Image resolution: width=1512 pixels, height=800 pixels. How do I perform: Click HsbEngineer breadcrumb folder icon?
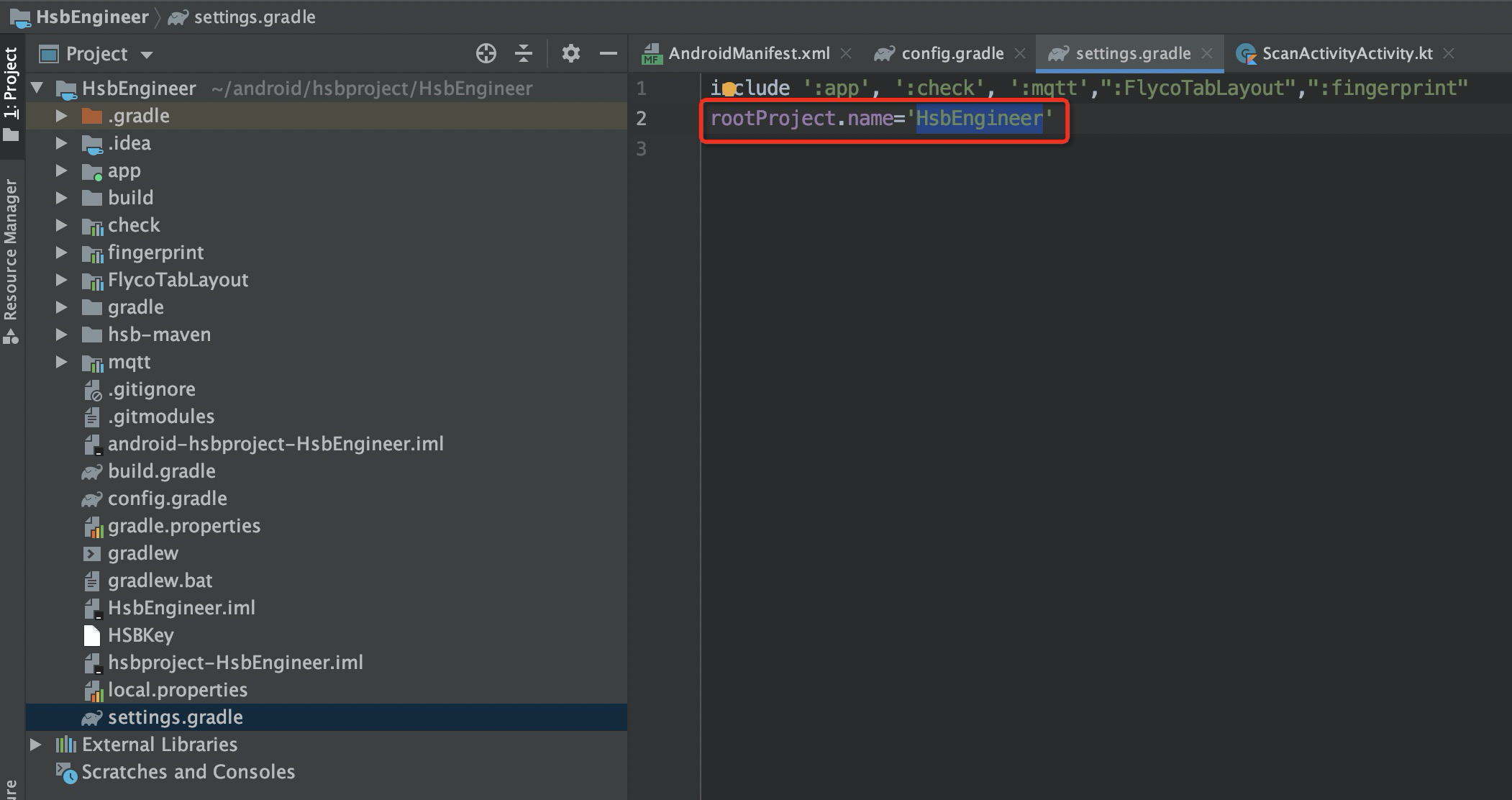click(x=20, y=17)
